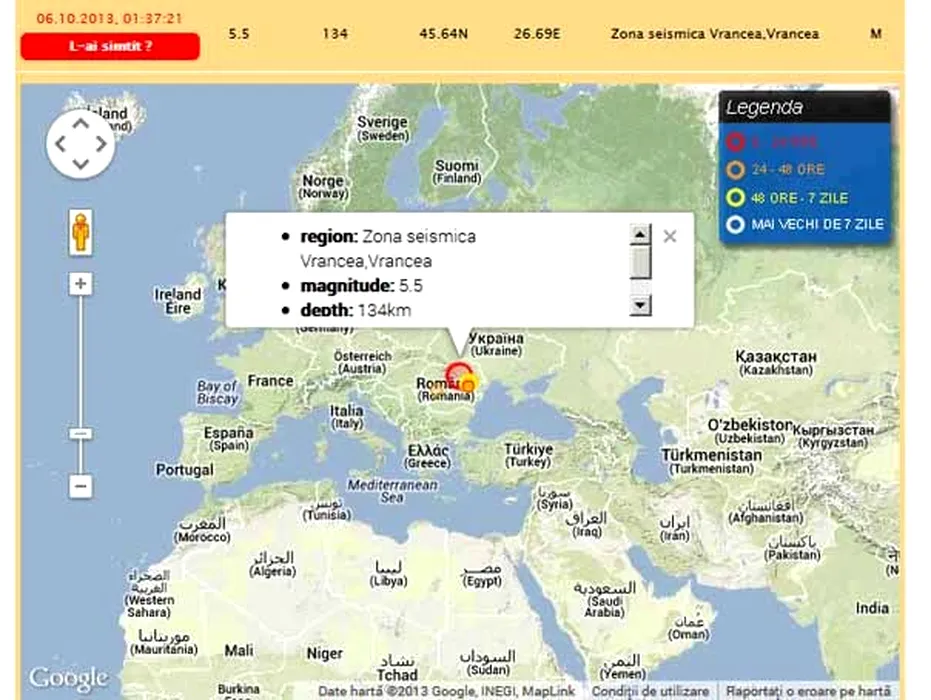Click the 'Legenda' panel header
Screen dimensions: 931x700
[x=805, y=107]
